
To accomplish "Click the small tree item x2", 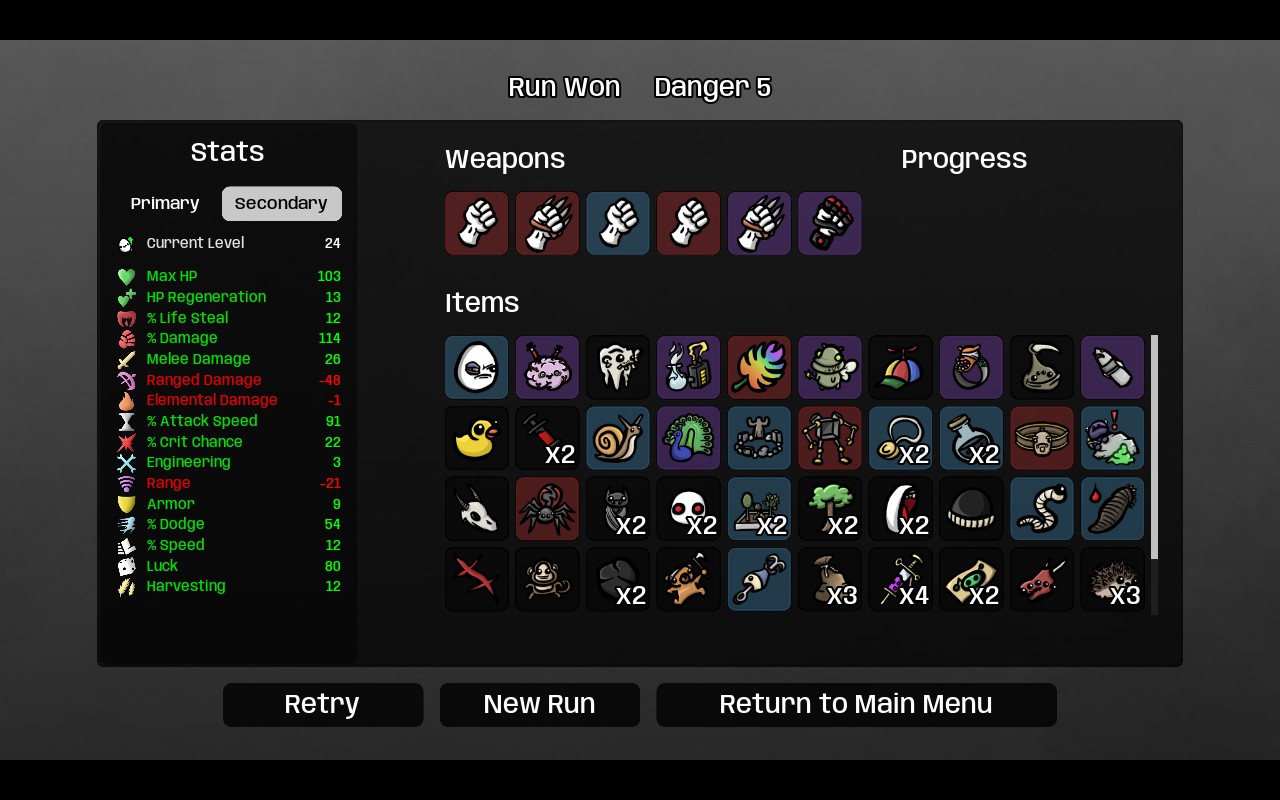I will 830,508.
